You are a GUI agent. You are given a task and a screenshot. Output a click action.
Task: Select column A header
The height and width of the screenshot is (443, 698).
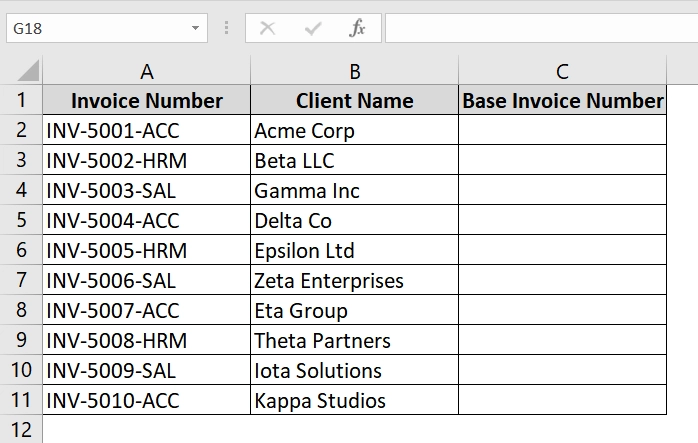point(146,71)
